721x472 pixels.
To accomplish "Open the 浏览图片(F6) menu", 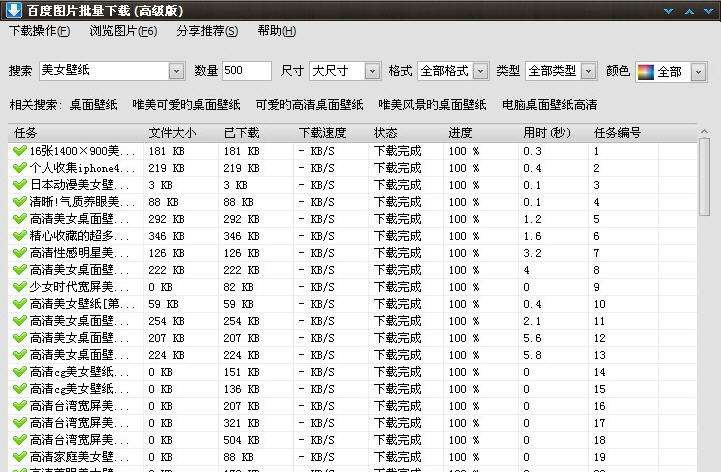I will 123,31.
